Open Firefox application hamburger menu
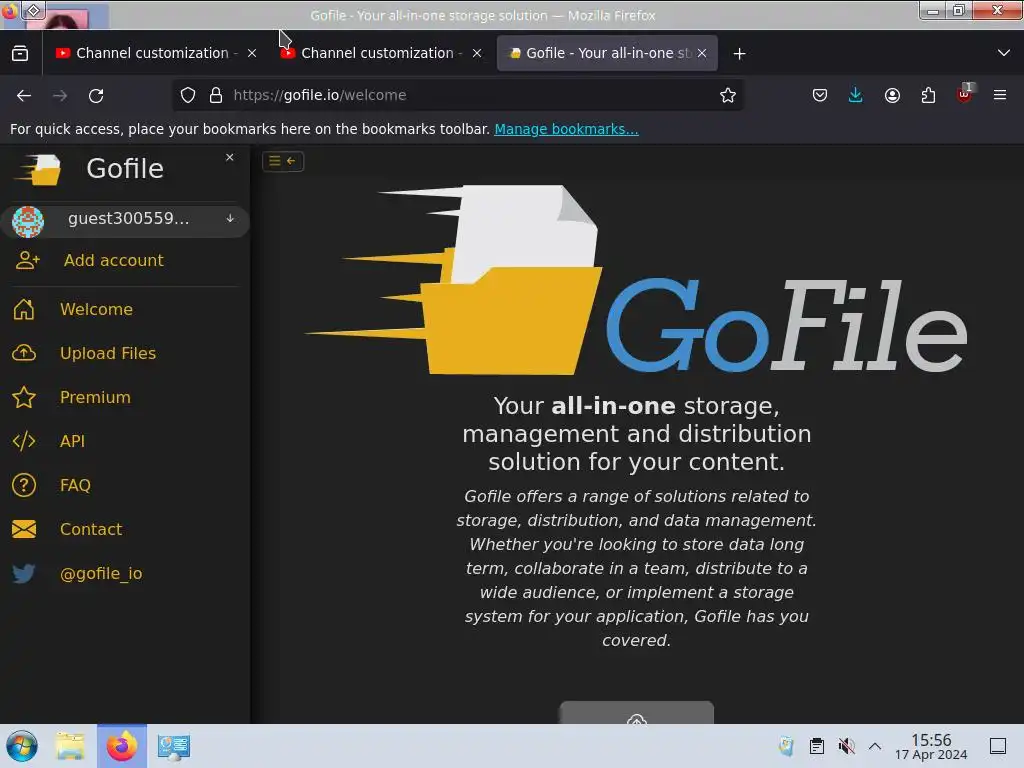The width and height of the screenshot is (1024, 768). coord(1000,95)
